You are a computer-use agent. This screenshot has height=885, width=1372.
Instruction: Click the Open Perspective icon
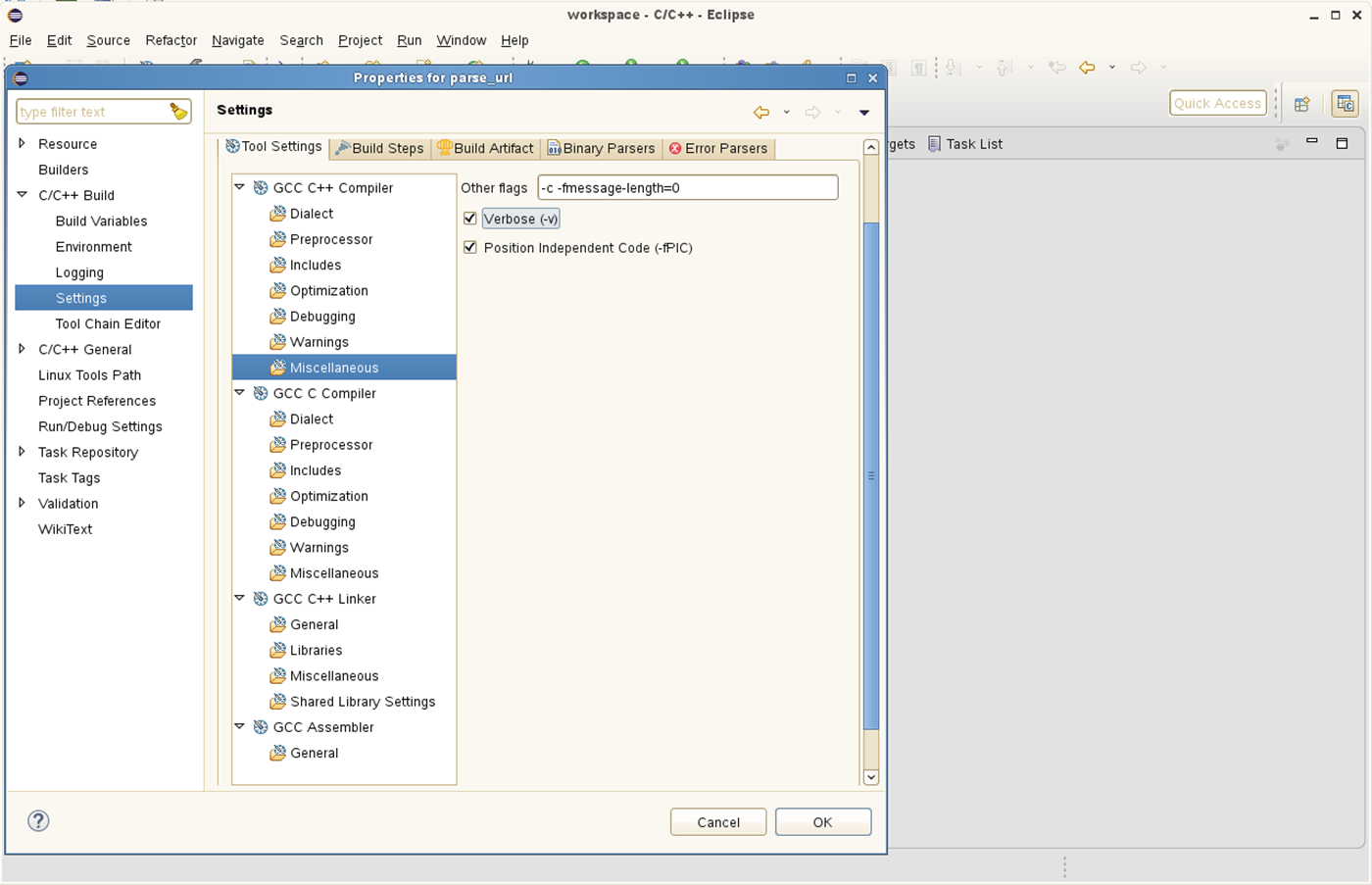(x=1302, y=104)
